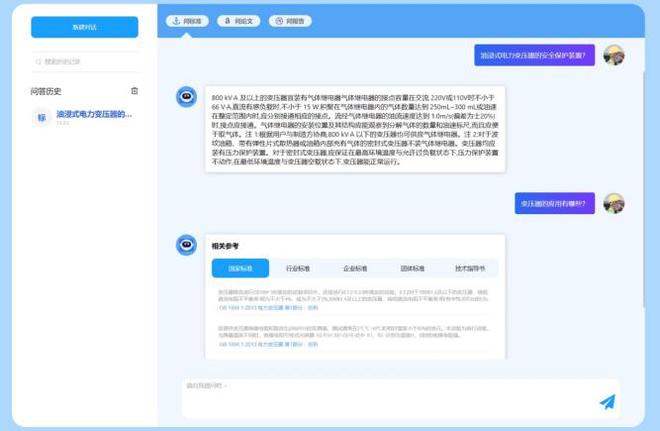Click user avatar beside the 油浸式电力变压器 question
The height and width of the screenshot is (431, 660).
614,56
